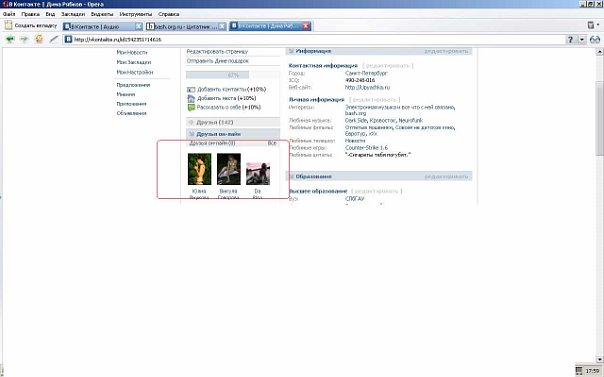604x377 pixels.
Task: Open the web-site link in contact info
Action: point(367,87)
